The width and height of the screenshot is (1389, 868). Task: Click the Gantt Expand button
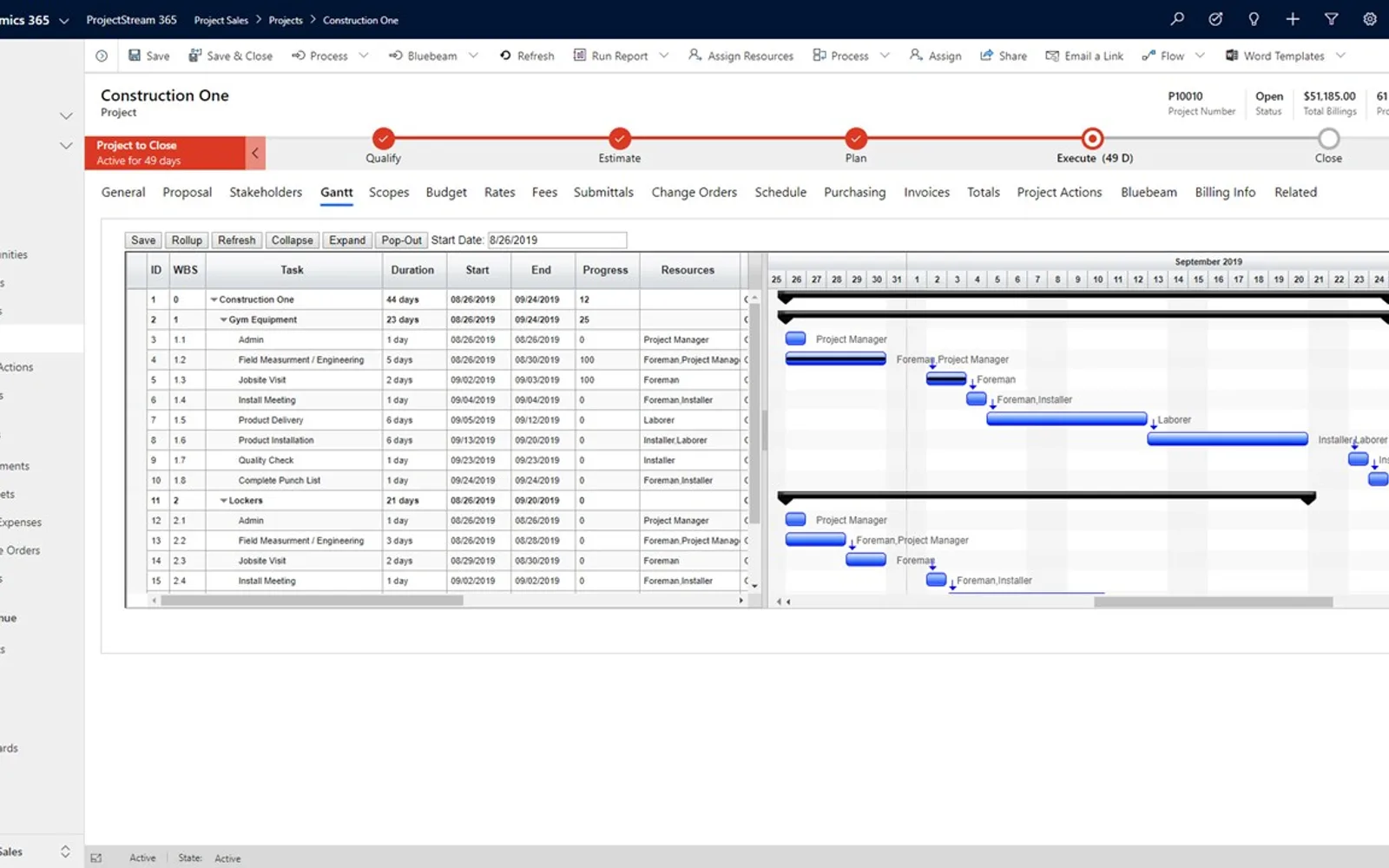coord(347,240)
